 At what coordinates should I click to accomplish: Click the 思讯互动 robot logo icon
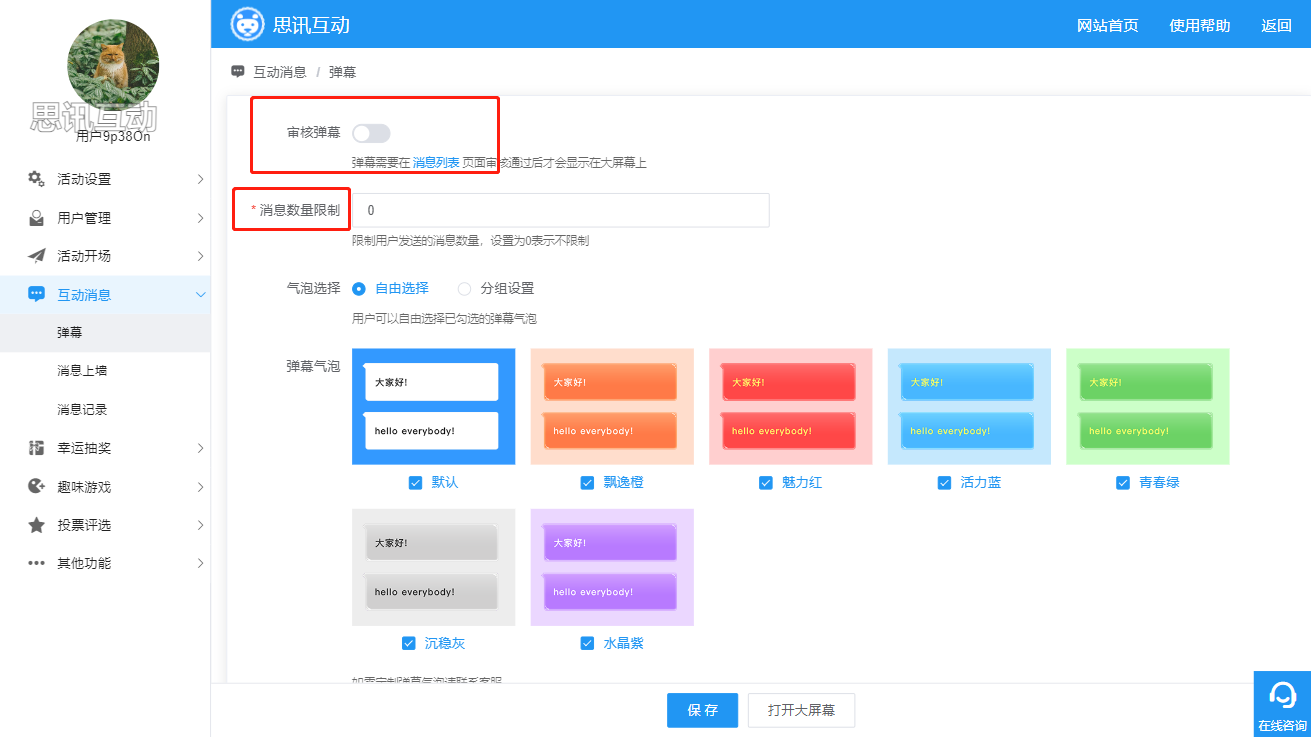point(247,24)
